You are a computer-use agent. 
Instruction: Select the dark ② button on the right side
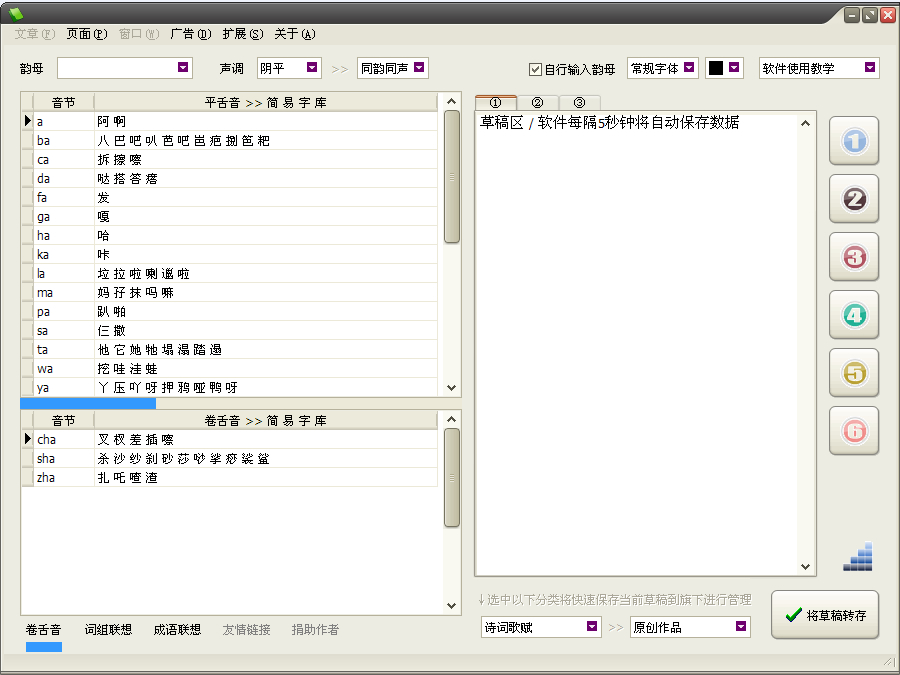point(854,199)
